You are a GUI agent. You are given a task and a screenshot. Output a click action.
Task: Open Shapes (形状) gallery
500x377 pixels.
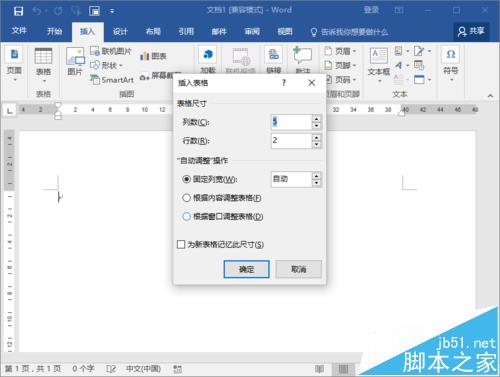click(106, 65)
